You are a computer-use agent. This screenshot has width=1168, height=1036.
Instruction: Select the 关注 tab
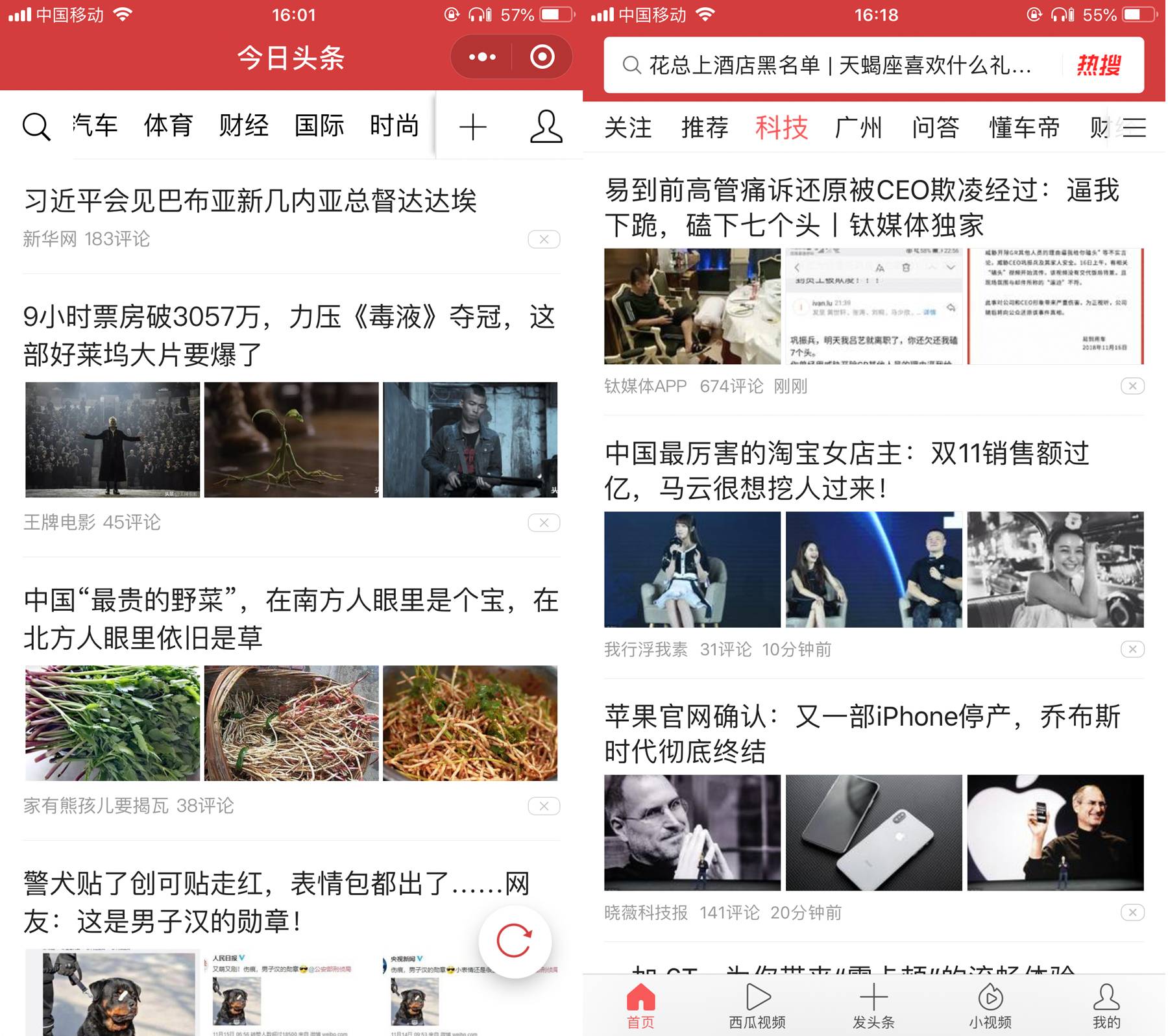click(628, 128)
